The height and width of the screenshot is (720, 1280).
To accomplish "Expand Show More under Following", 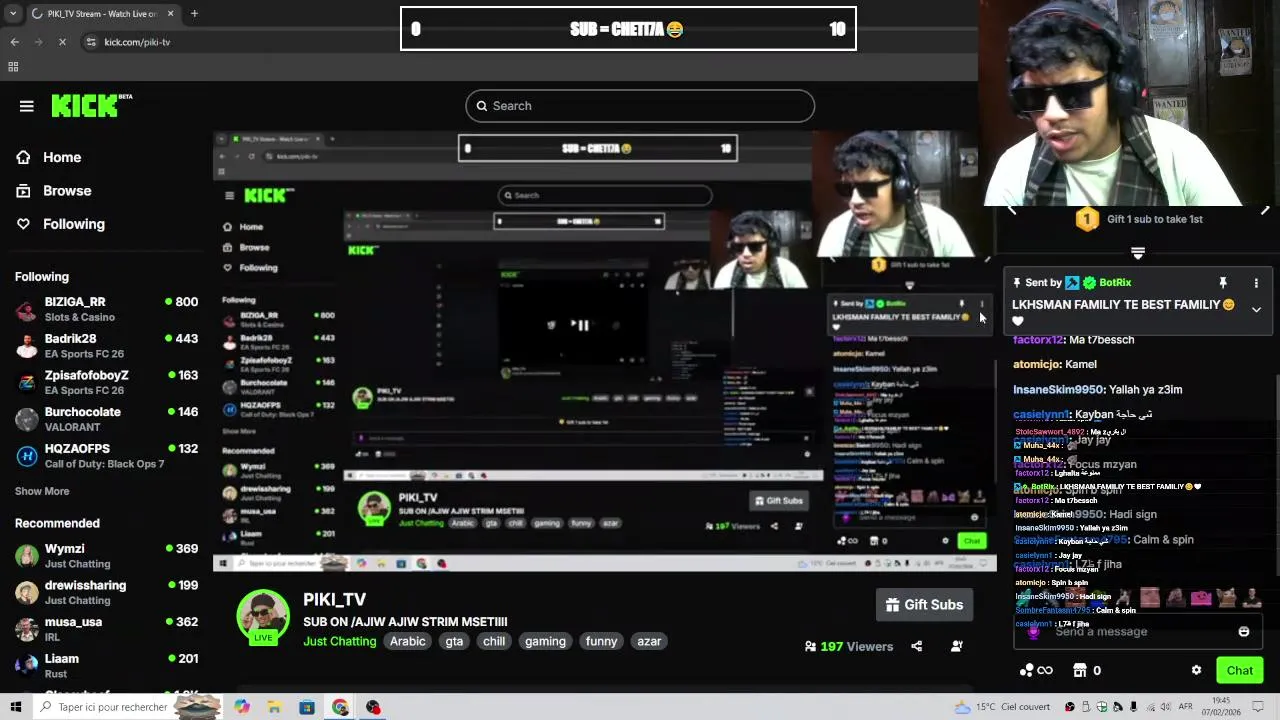I will (42, 491).
